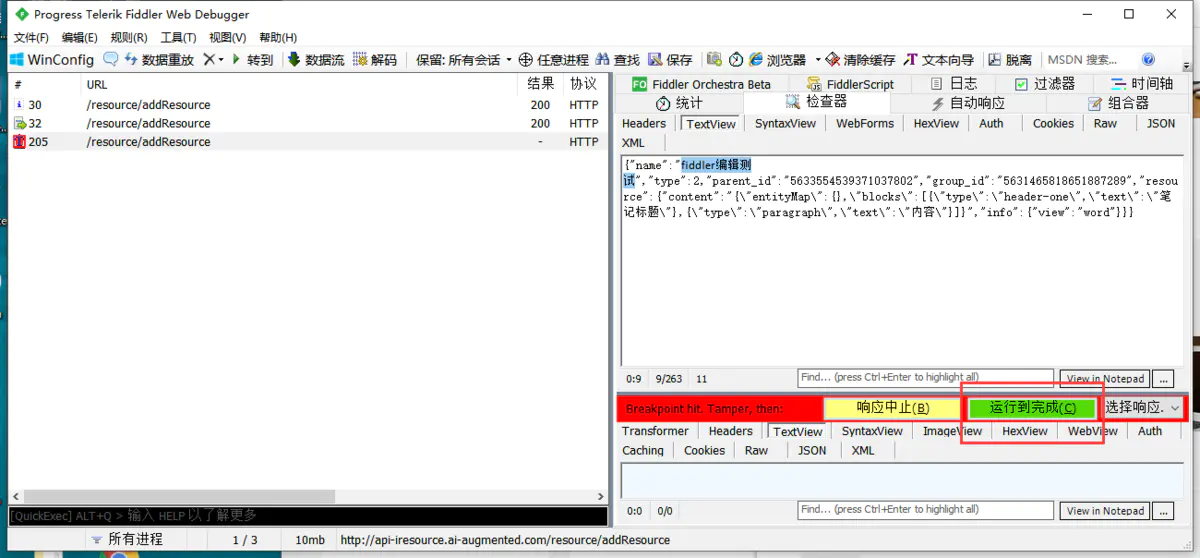Select response Transformer tab

tap(655, 431)
